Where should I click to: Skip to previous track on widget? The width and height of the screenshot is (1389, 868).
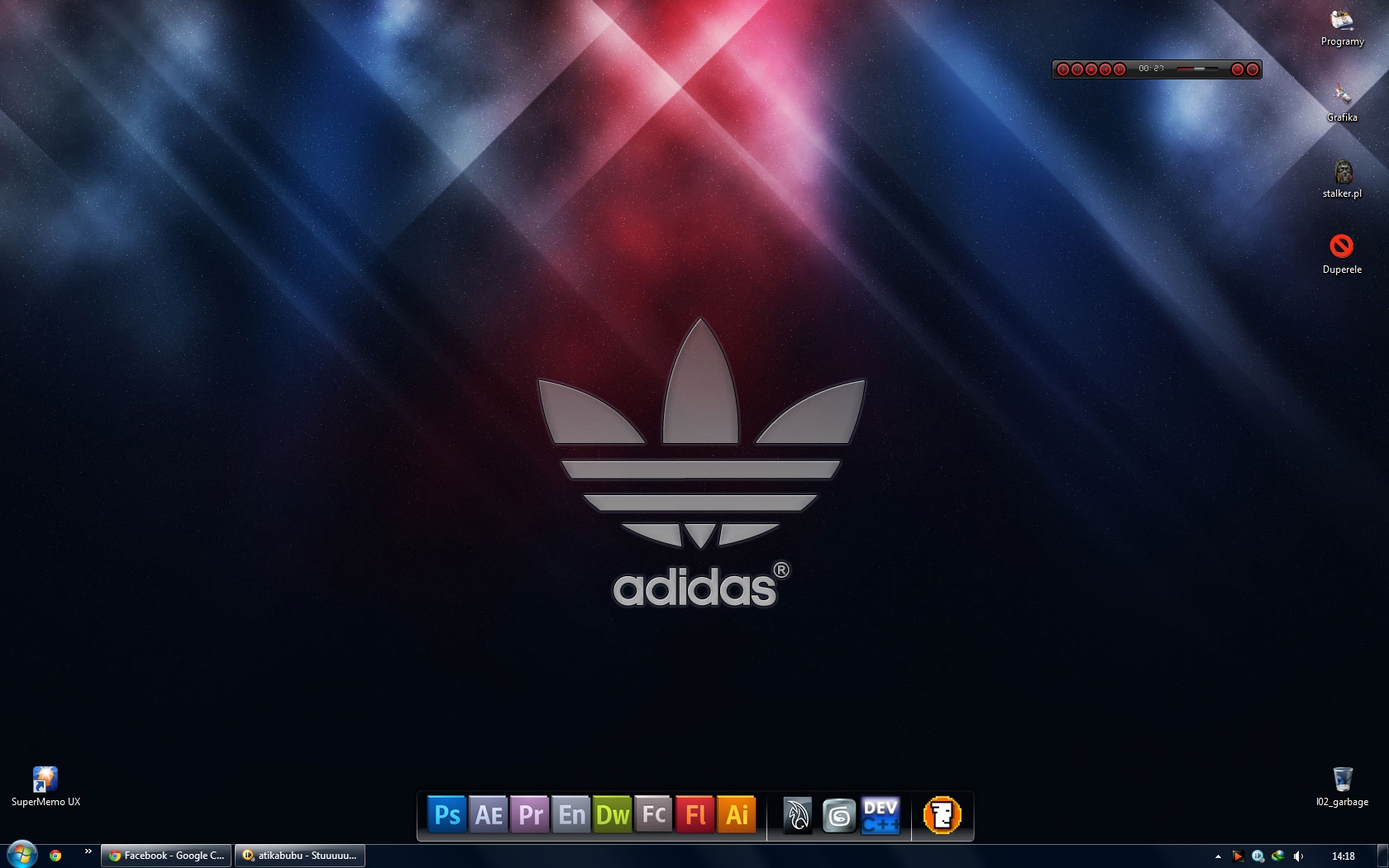click(x=1105, y=69)
